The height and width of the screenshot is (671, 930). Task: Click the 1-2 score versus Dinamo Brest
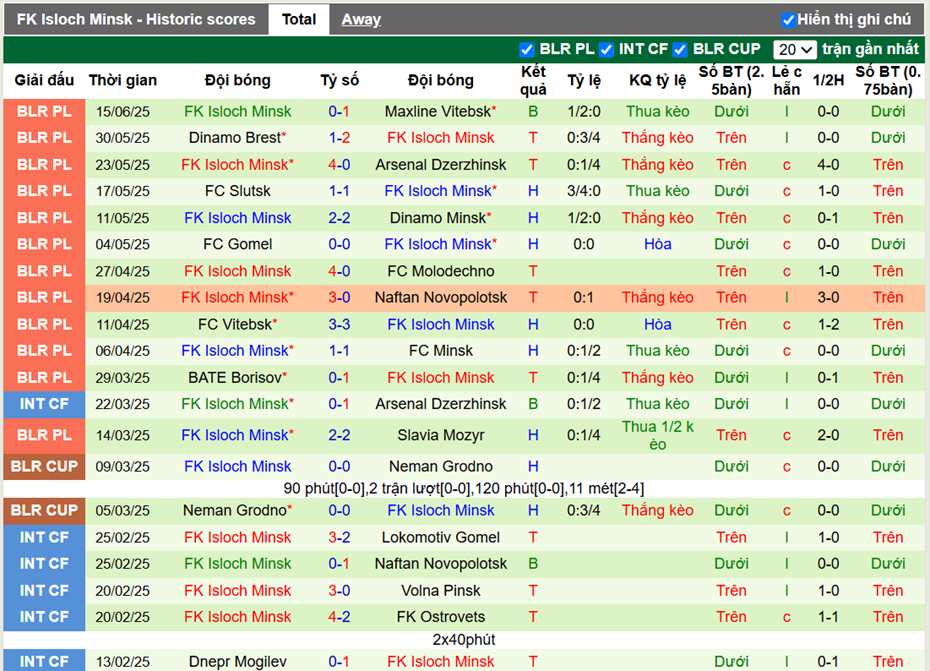pos(339,138)
